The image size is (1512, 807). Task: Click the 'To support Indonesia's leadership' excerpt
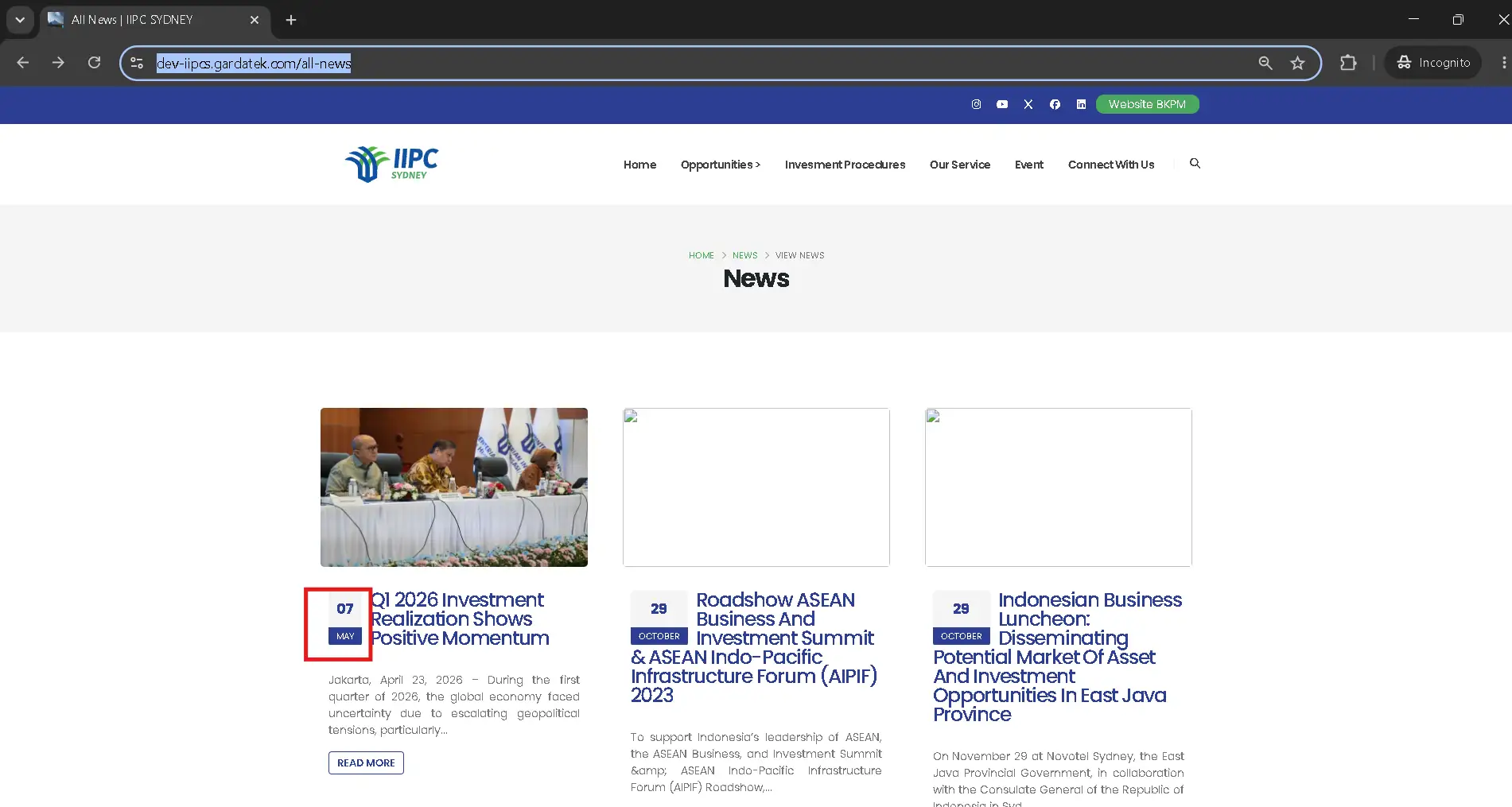point(756,762)
